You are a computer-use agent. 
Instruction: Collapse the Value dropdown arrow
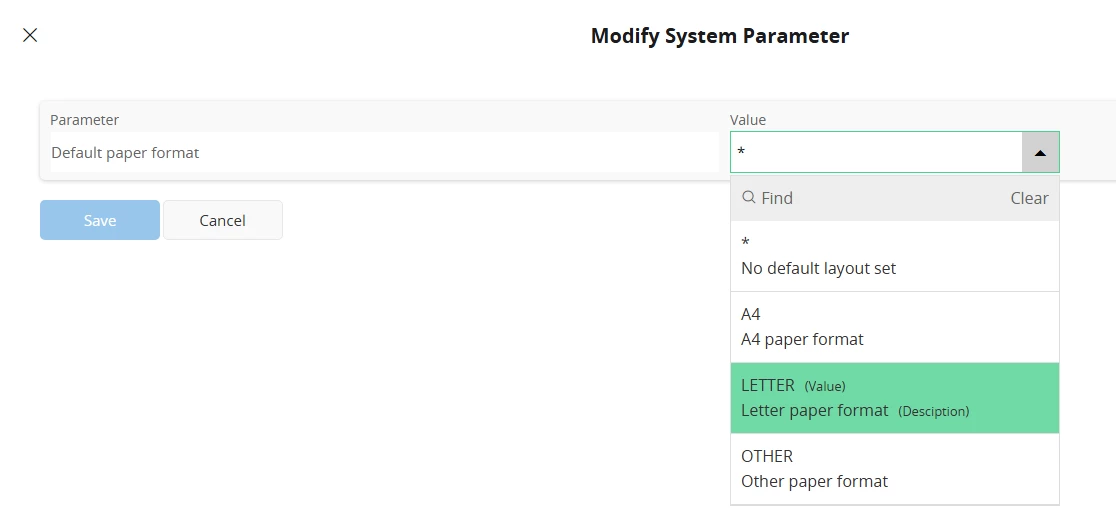click(1040, 152)
